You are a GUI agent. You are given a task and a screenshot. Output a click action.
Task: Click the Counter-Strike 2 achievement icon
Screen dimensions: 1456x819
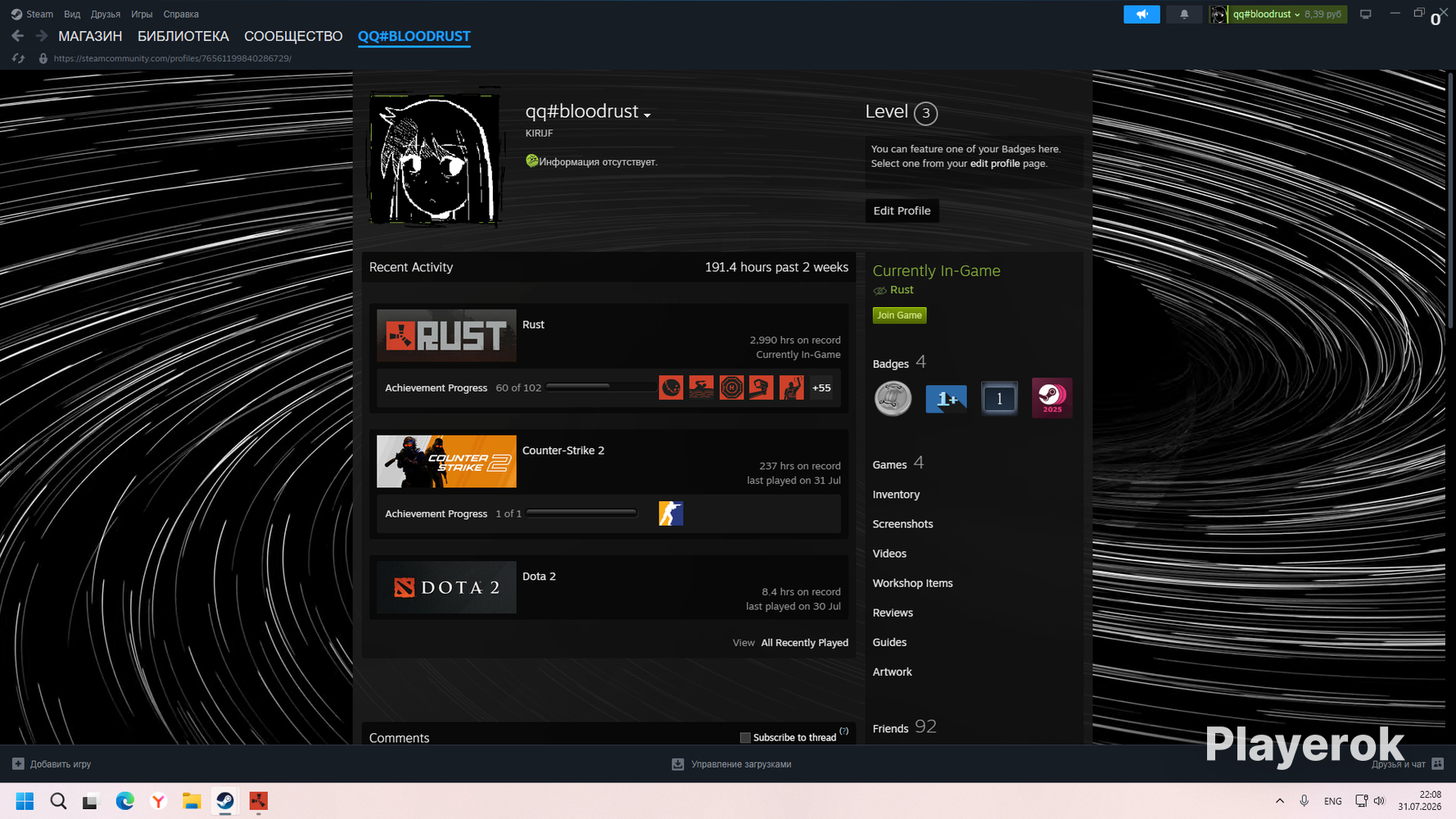coord(671,514)
